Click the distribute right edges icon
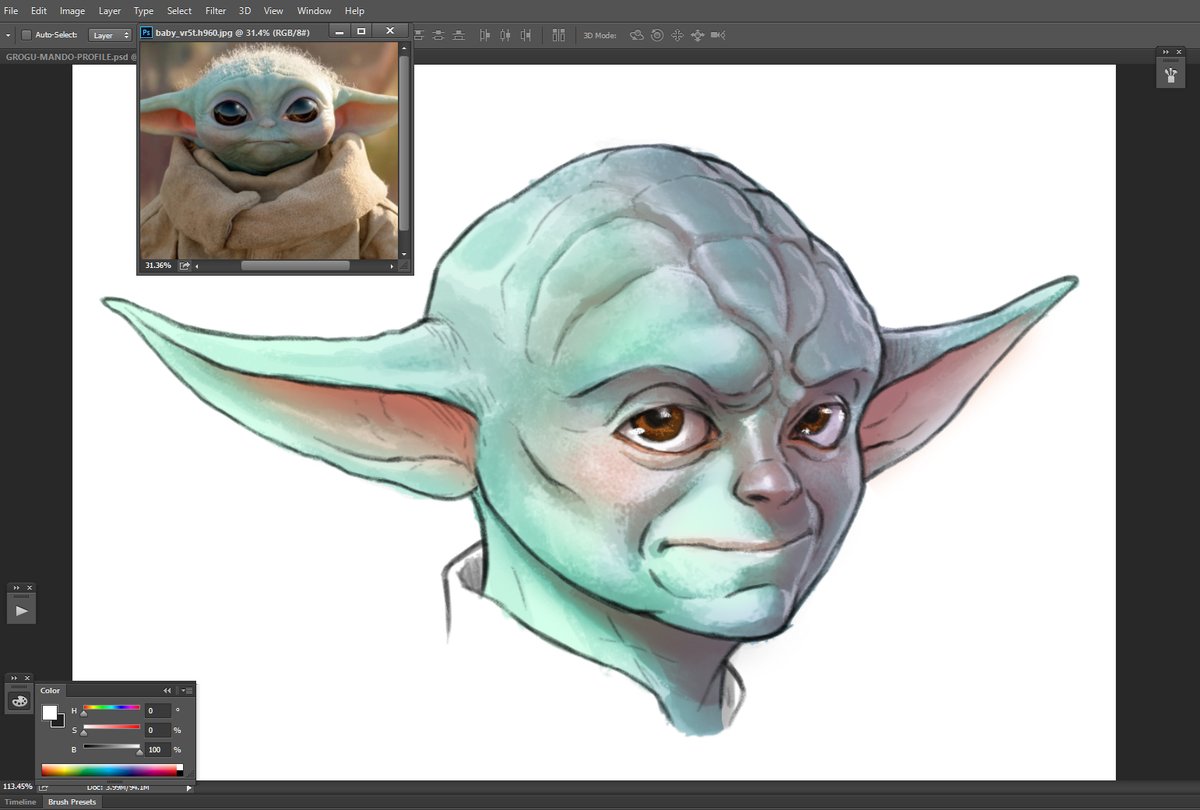This screenshot has width=1200, height=810. pyautogui.click(x=527, y=35)
